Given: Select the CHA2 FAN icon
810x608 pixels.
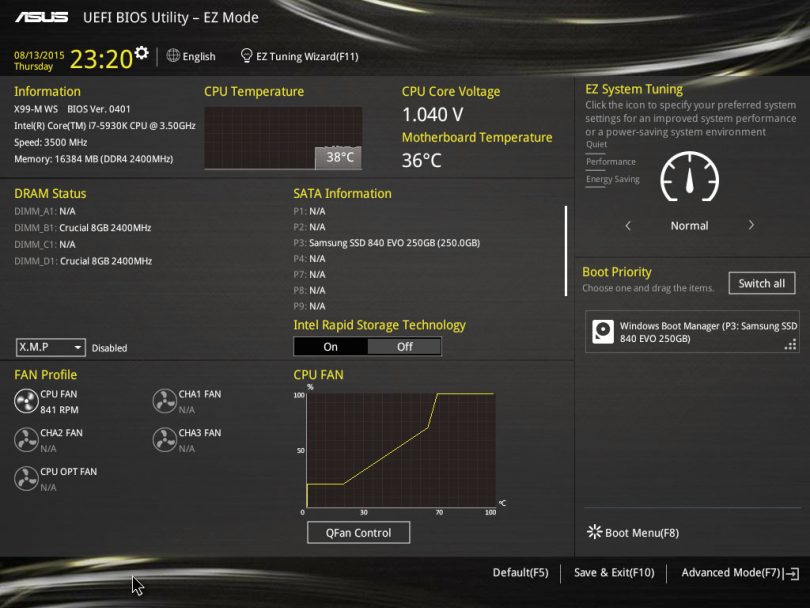Looking at the screenshot, I should [x=26, y=440].
